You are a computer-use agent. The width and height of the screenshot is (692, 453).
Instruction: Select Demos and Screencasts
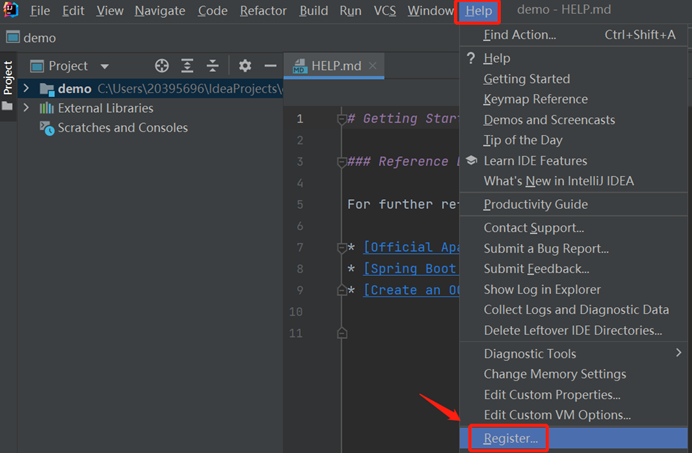[x=574, y=120]
